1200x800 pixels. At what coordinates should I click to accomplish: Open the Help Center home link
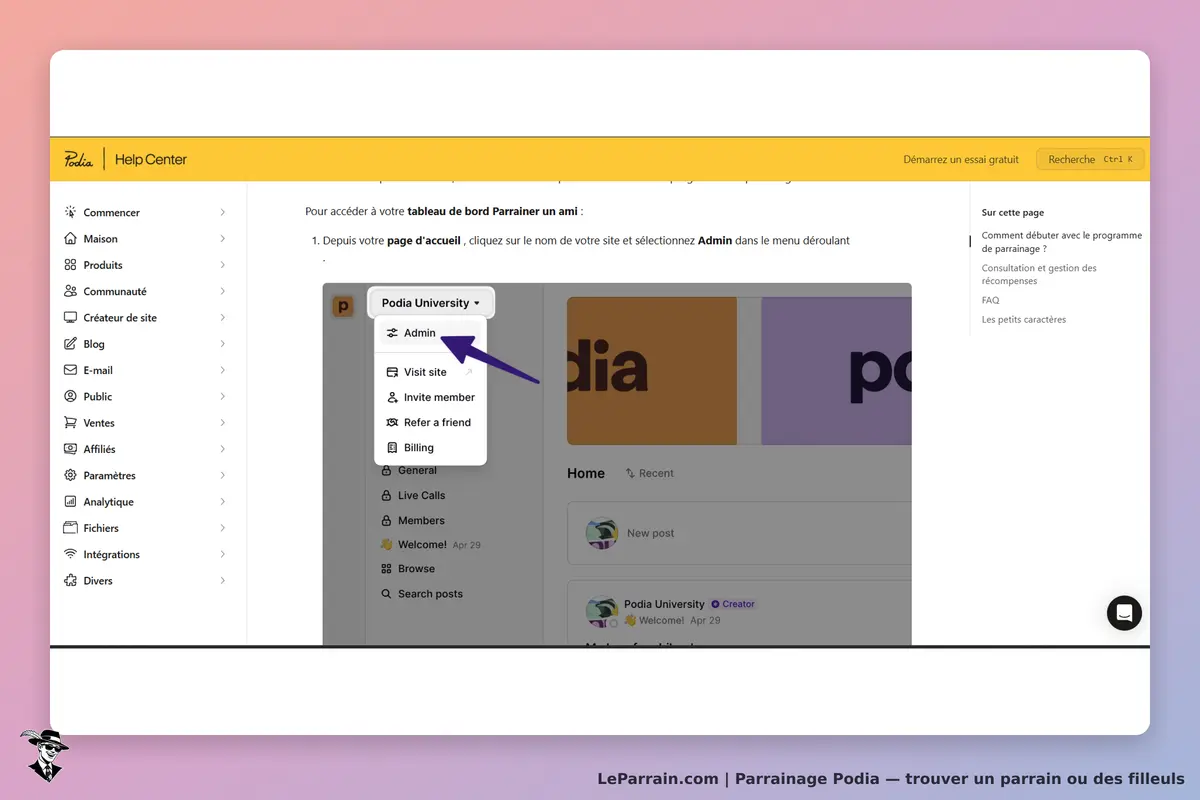pyautogui.click(x=150, y=159)
